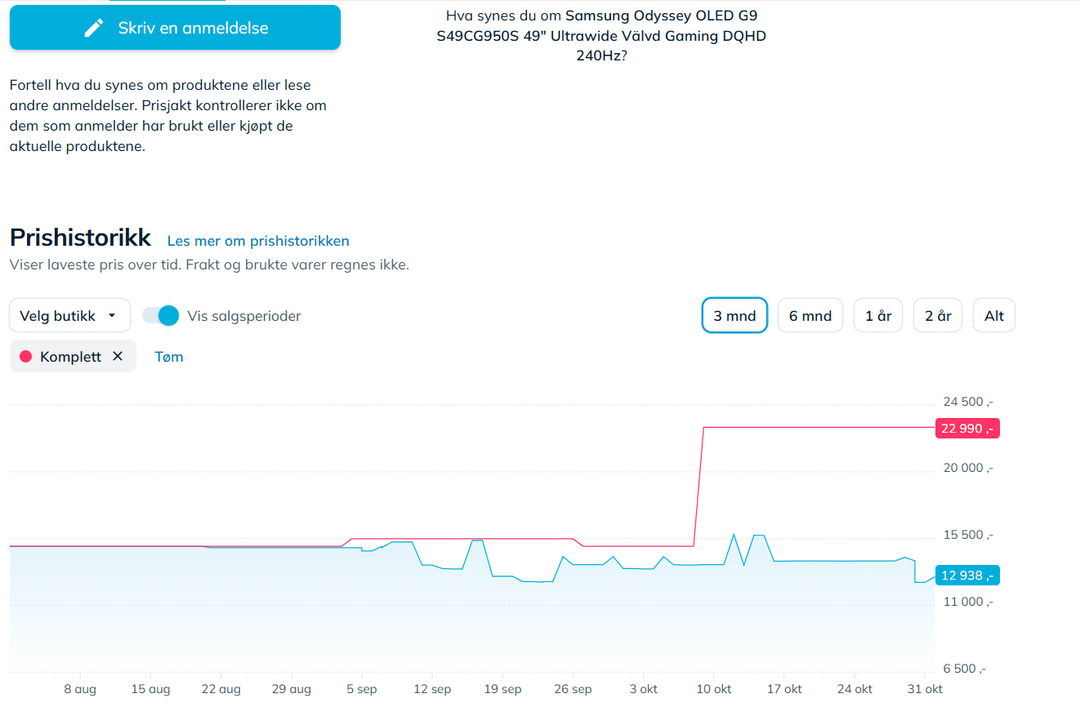Screen dimensions: 1080x707
Task: Click the 19 sep date on axis
Action: coord(503,689)
